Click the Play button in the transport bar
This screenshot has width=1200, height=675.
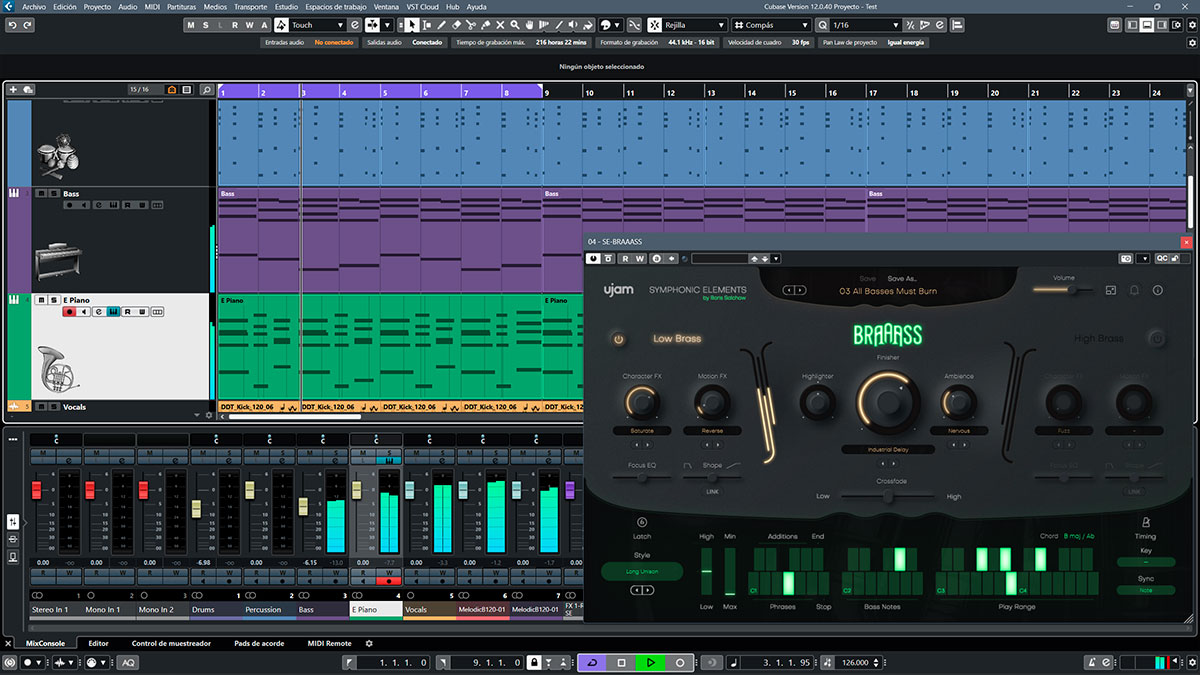tap(650, 662)
